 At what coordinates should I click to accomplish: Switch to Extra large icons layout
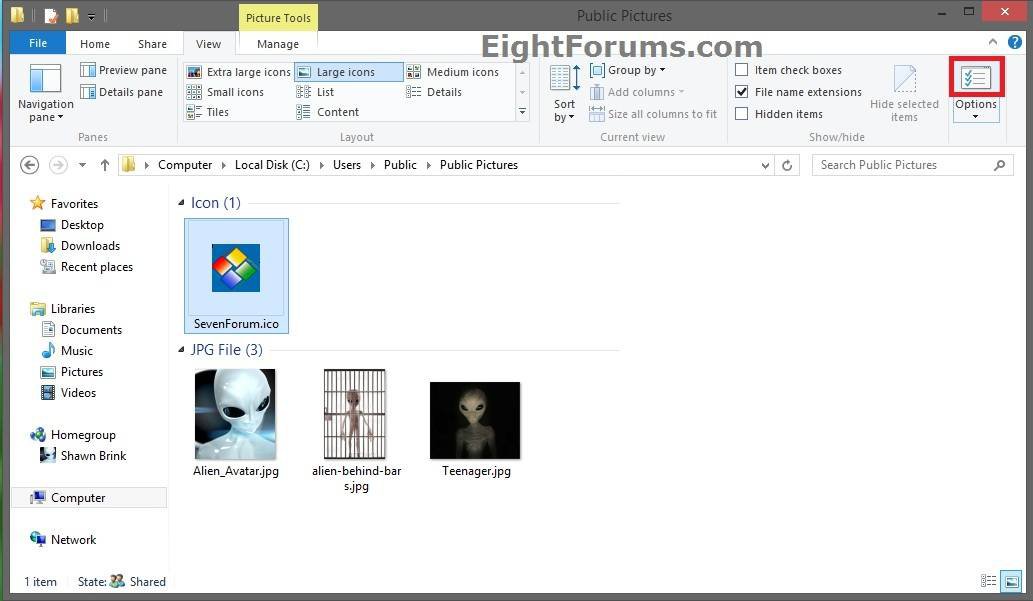tap(238, 72)
